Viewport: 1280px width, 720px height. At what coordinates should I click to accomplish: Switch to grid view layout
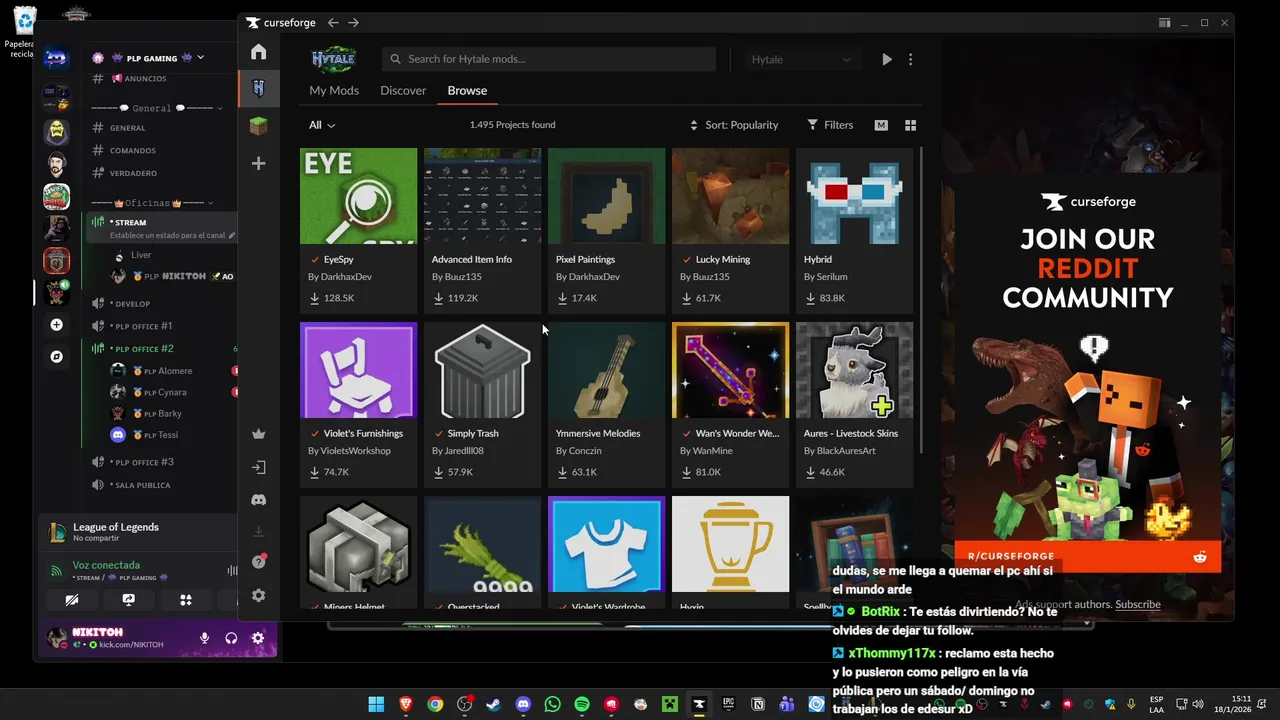pos(910,125)
